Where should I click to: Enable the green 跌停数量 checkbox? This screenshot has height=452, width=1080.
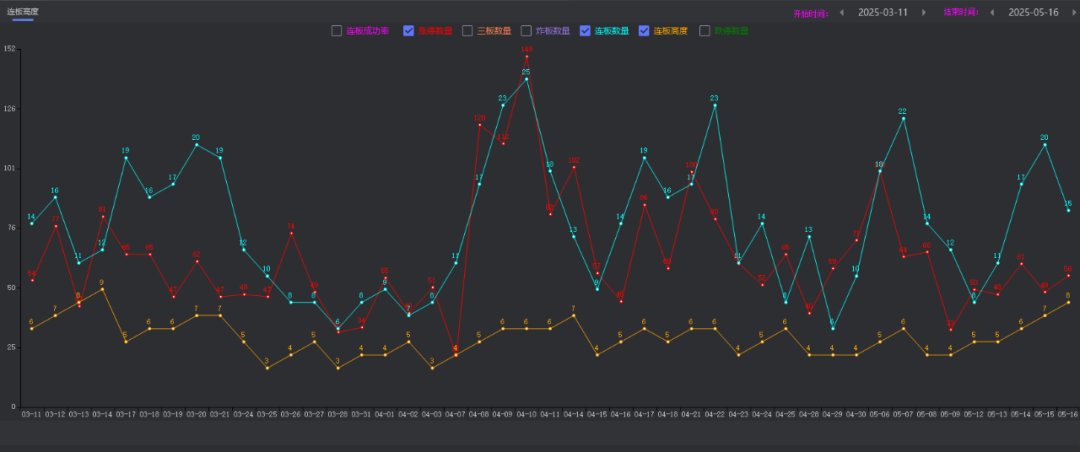coord(705,31)
